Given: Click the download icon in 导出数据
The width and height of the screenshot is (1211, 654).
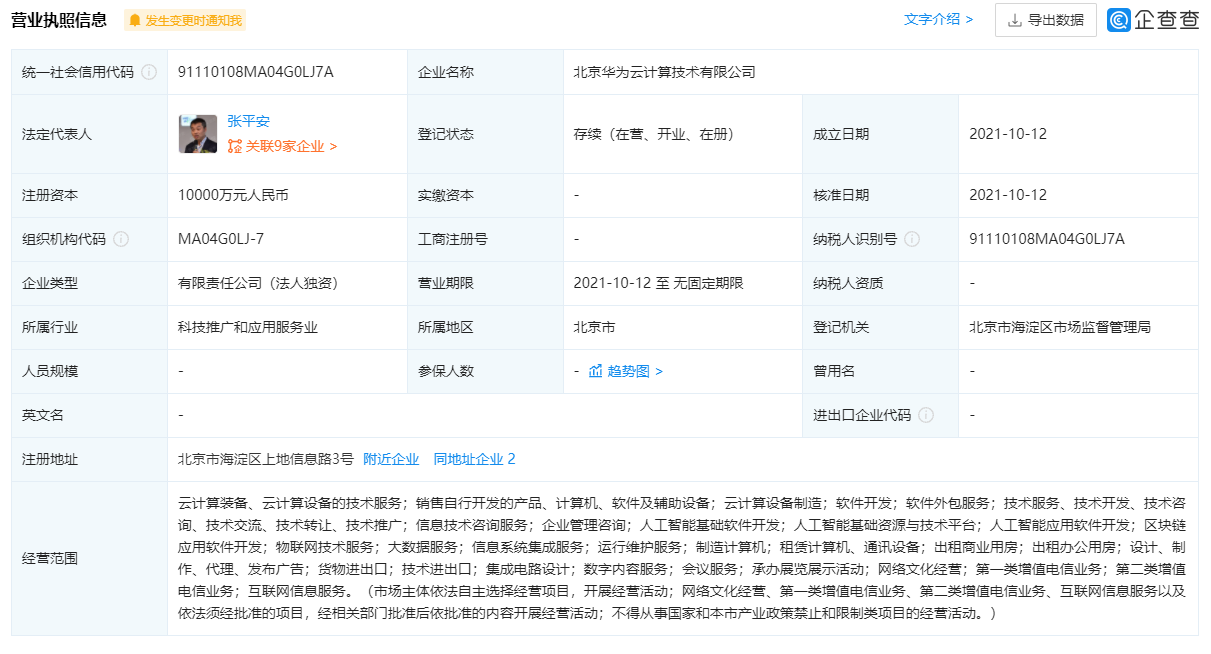Looking at the screenshot, I should [x=1015, y=20].
